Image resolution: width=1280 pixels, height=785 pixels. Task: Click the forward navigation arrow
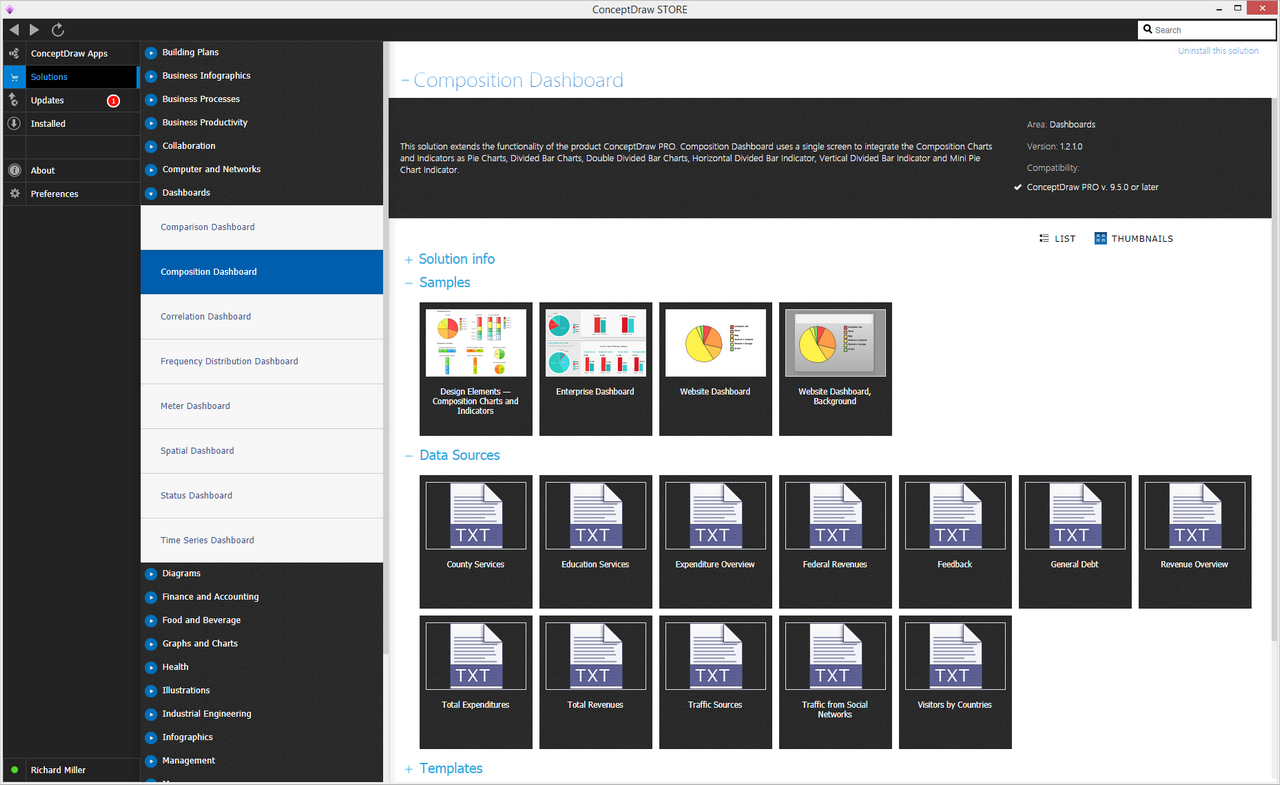pos(35,30)
